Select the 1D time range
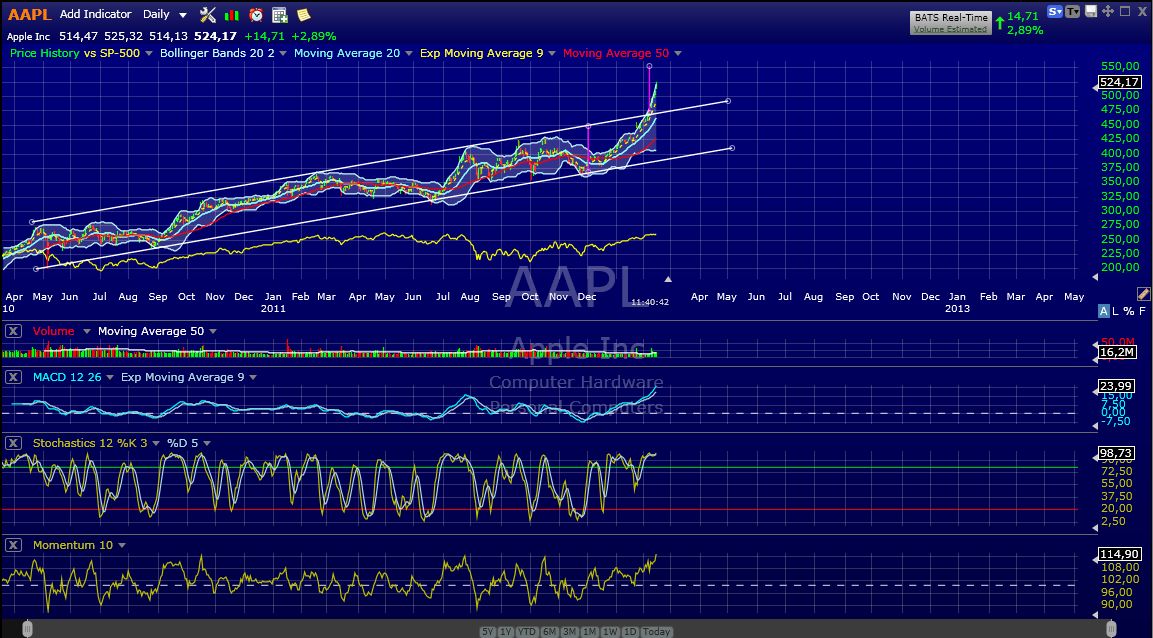This screenshot has width=1153, height=638. click(x=629, y=631)
